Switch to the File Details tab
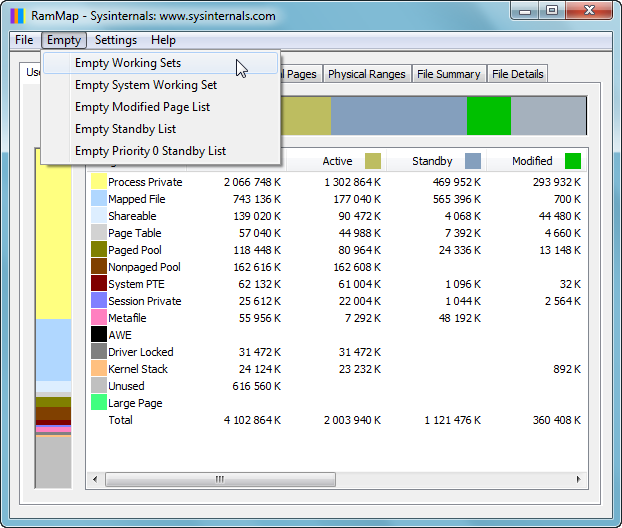622x528 pixels. click(518, 74)
